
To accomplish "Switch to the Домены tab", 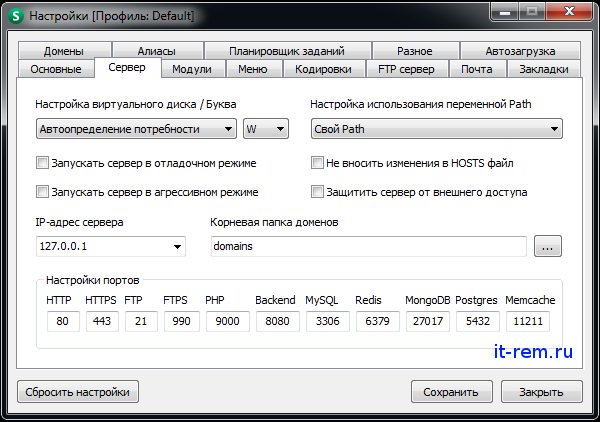I will click(x=64, y=51).
